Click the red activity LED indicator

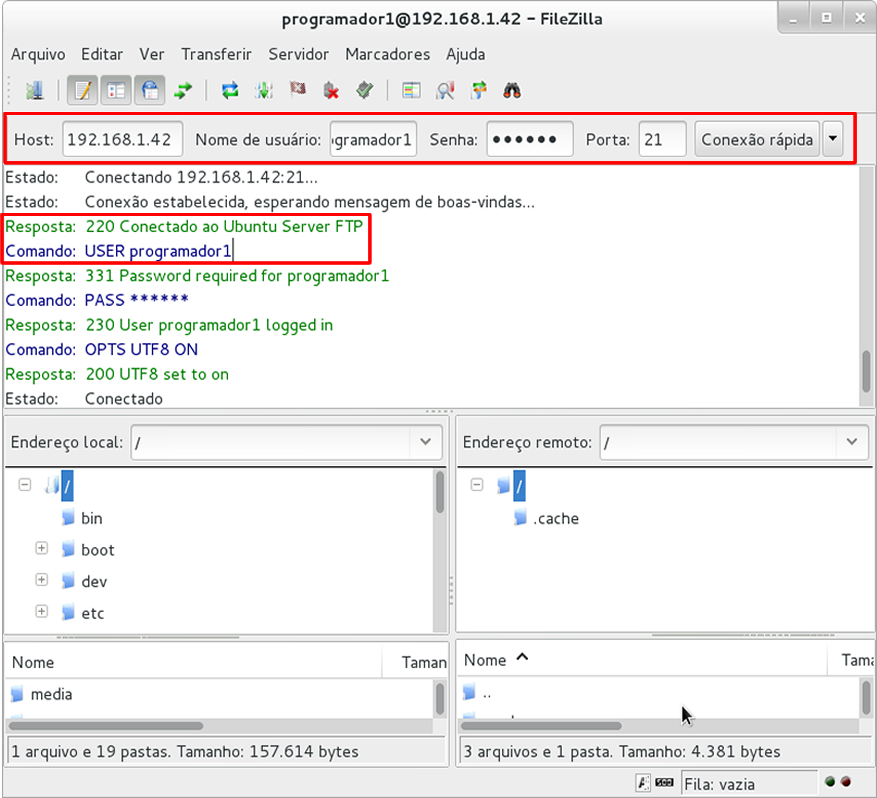click(x=846, y=782)
